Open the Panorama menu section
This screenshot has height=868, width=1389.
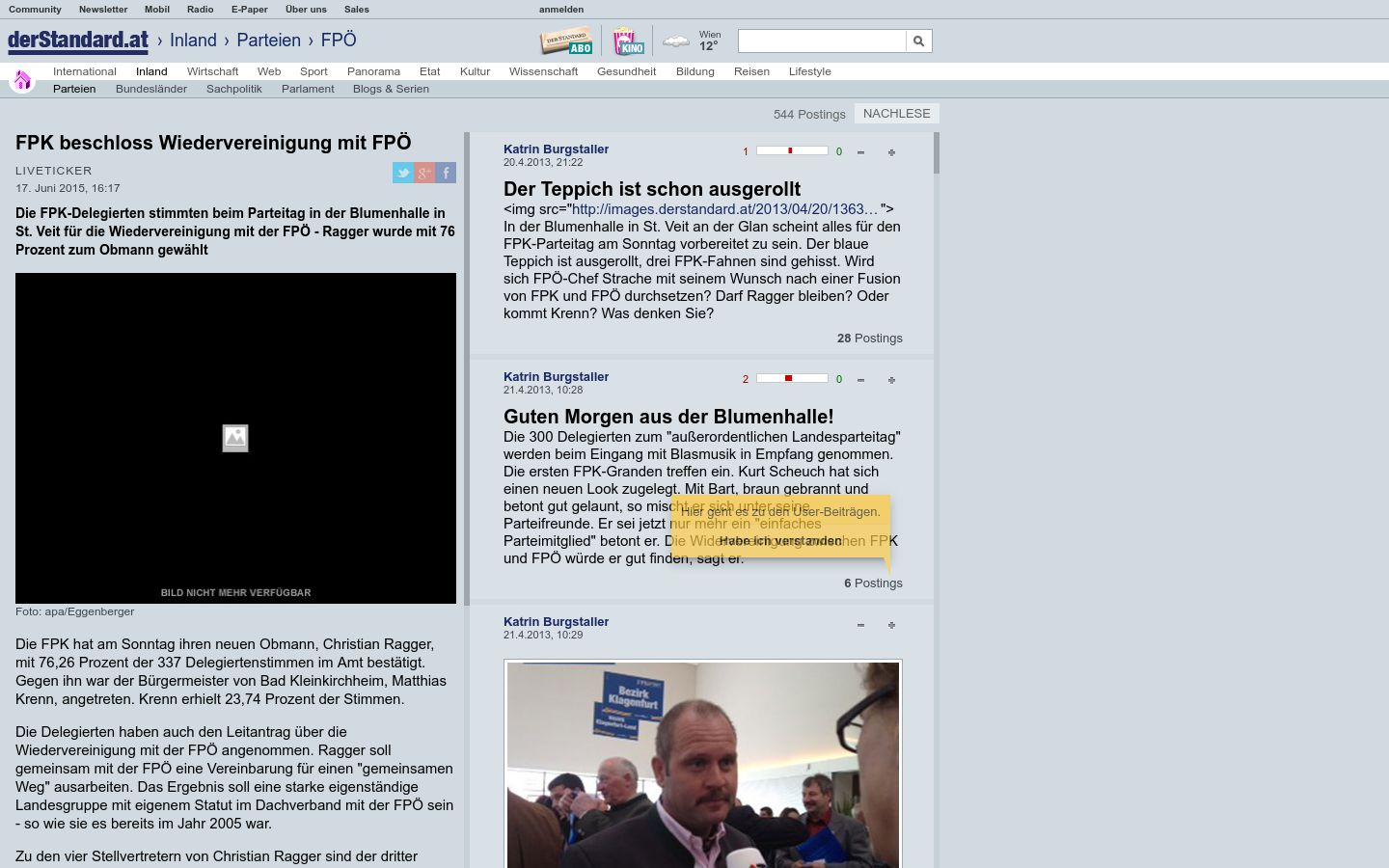tap(373, 71)
